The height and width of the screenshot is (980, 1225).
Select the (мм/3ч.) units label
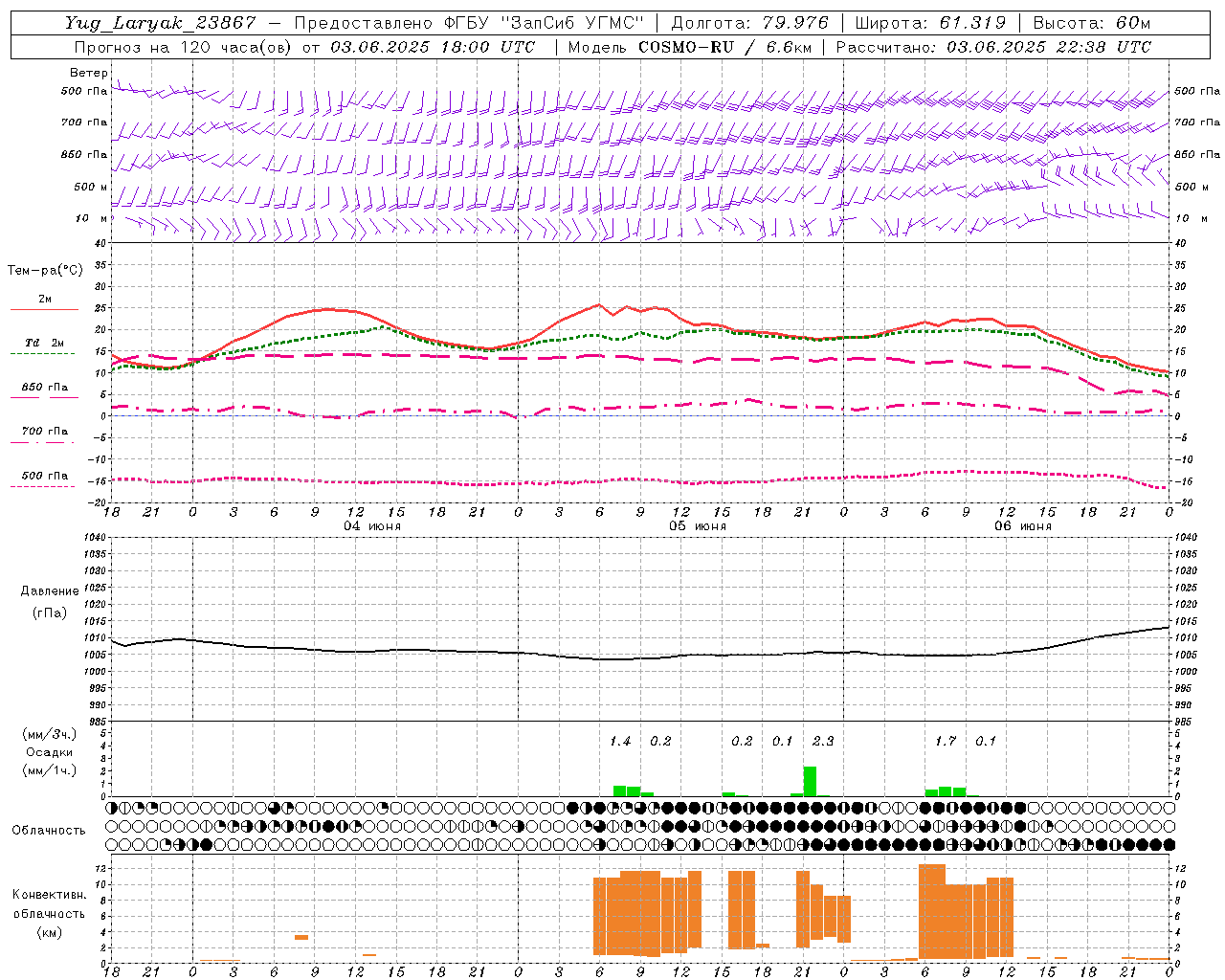pos(49,734)
